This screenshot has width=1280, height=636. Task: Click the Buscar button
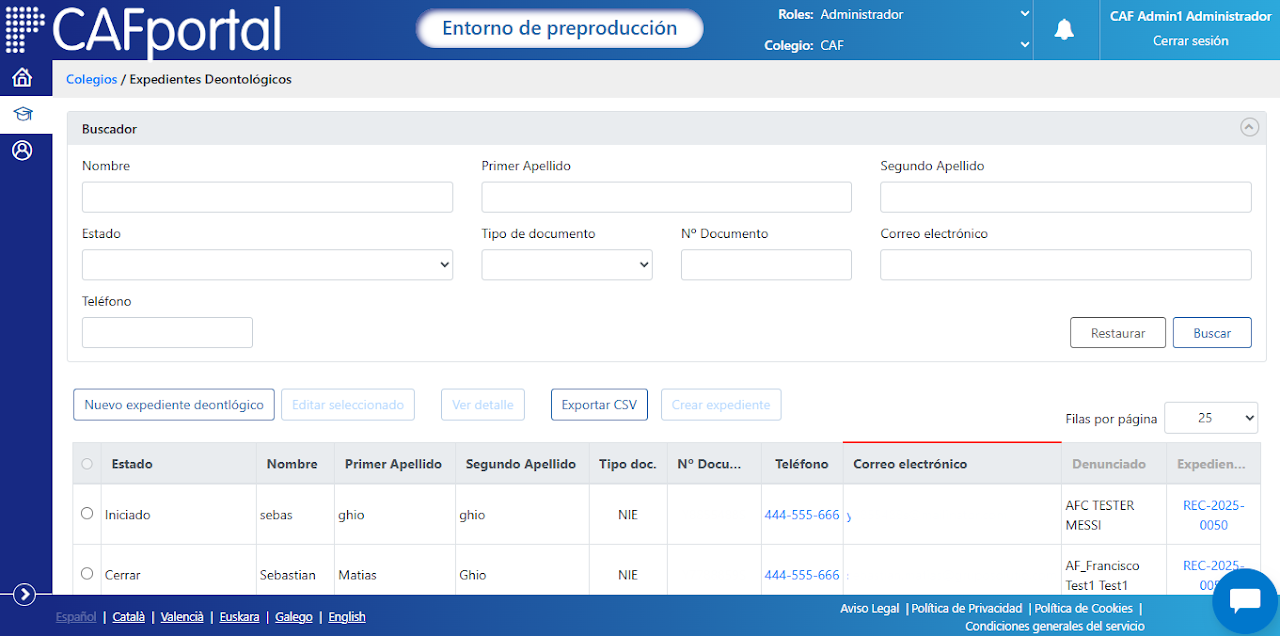point(1212,333)
